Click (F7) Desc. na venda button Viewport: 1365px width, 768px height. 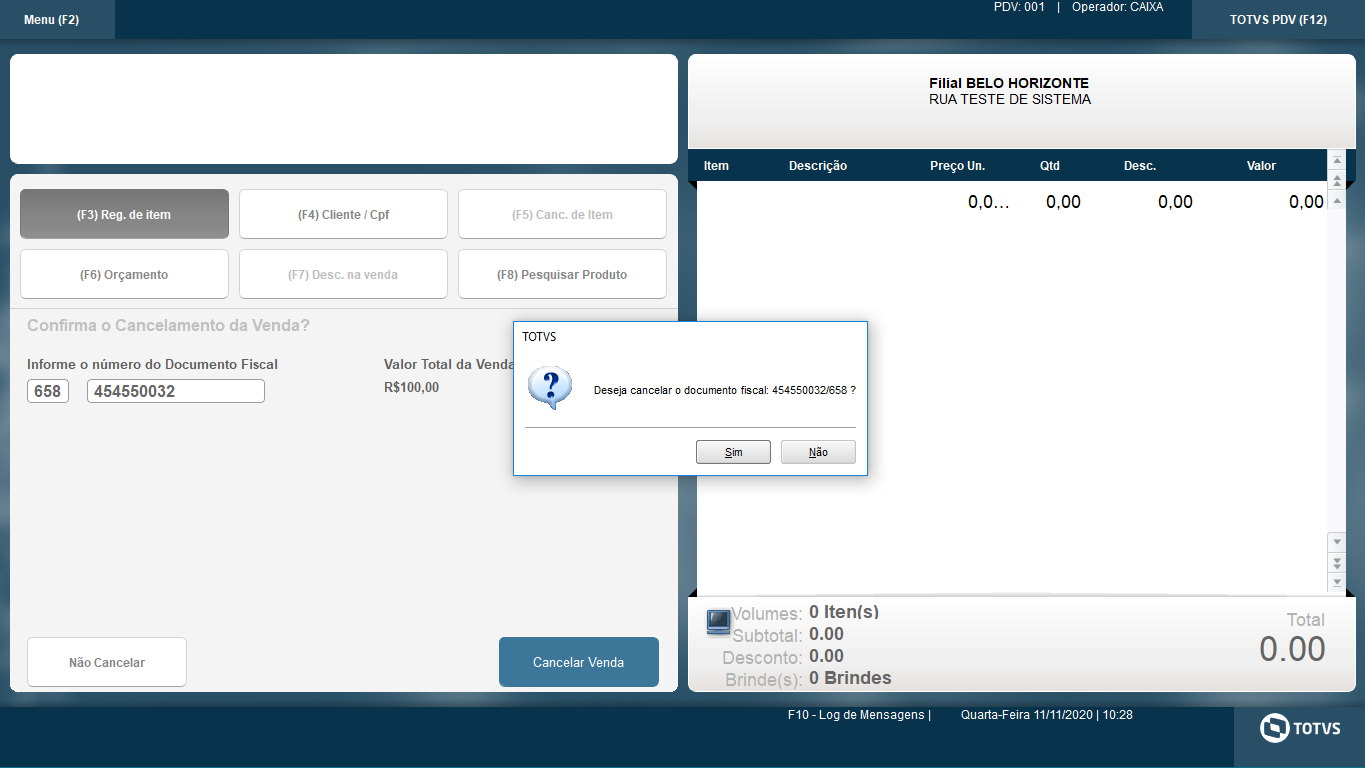point(343,274)
